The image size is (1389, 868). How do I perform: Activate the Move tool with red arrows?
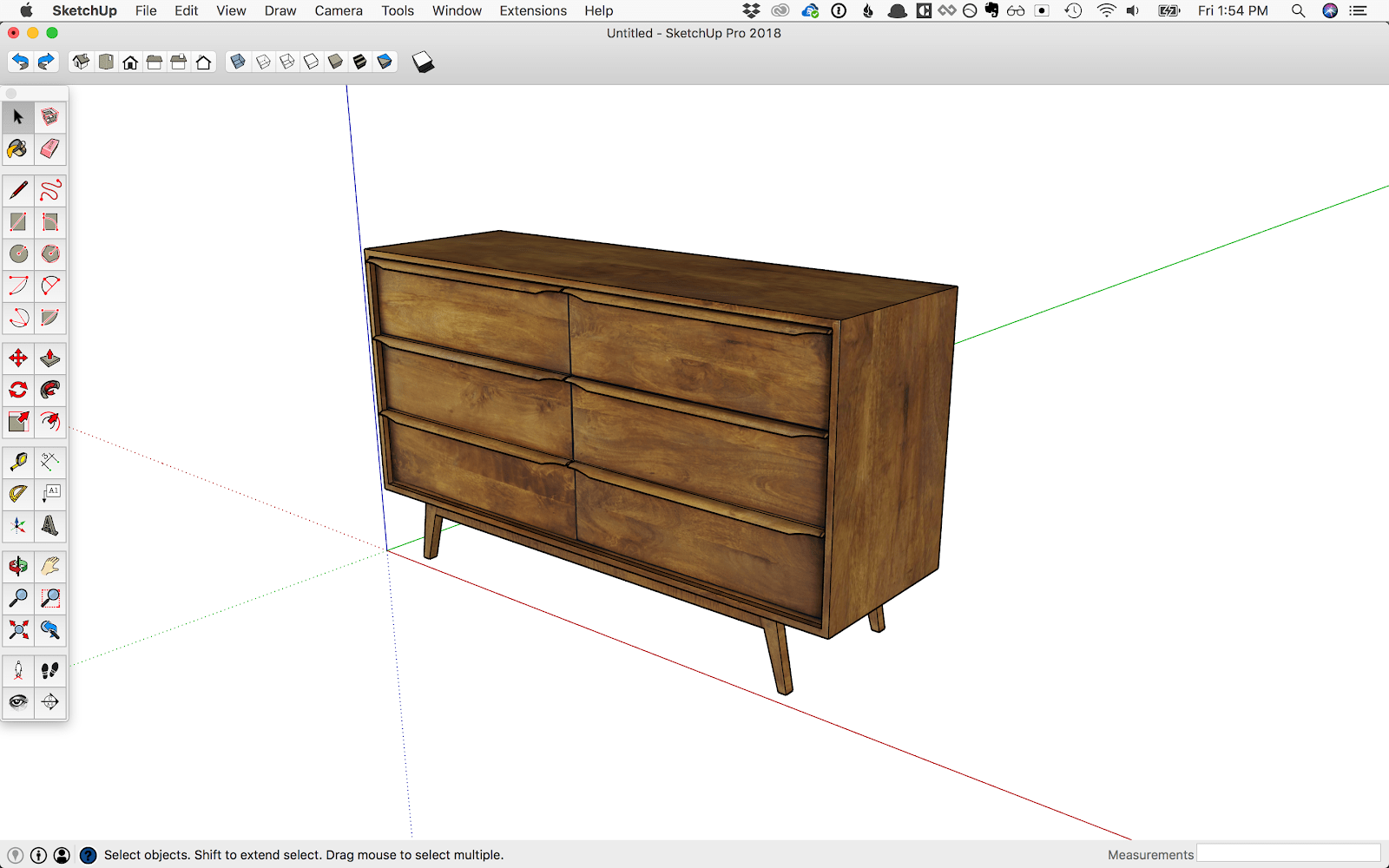click(x=18, y=358)
